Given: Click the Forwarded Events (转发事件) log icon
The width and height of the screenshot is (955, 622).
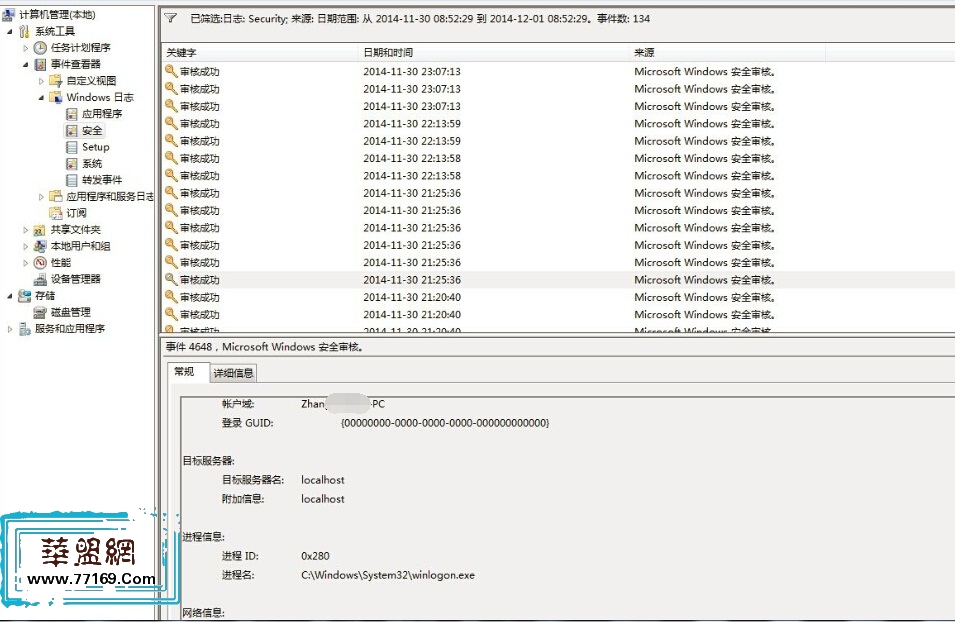Looking at the screenshot, I should pyautogui.click(x=72, y=180).
